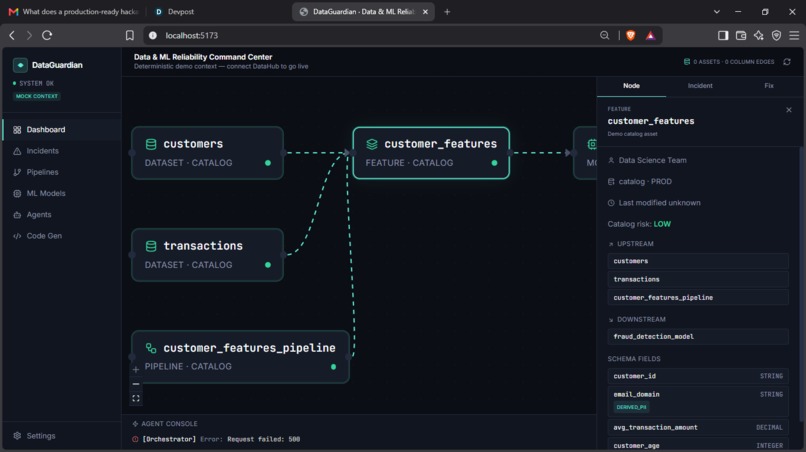This screenshot has width=806, height=452.
Task: Click the assets count database icon
Action: [x=687, y=62]
